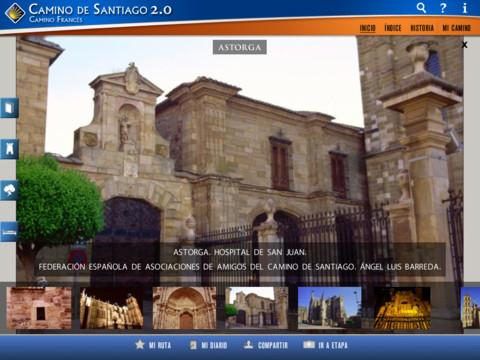Select the arched doorway thumbnail
This screenshot has height=360, width=480.
[x=184, y=308]
